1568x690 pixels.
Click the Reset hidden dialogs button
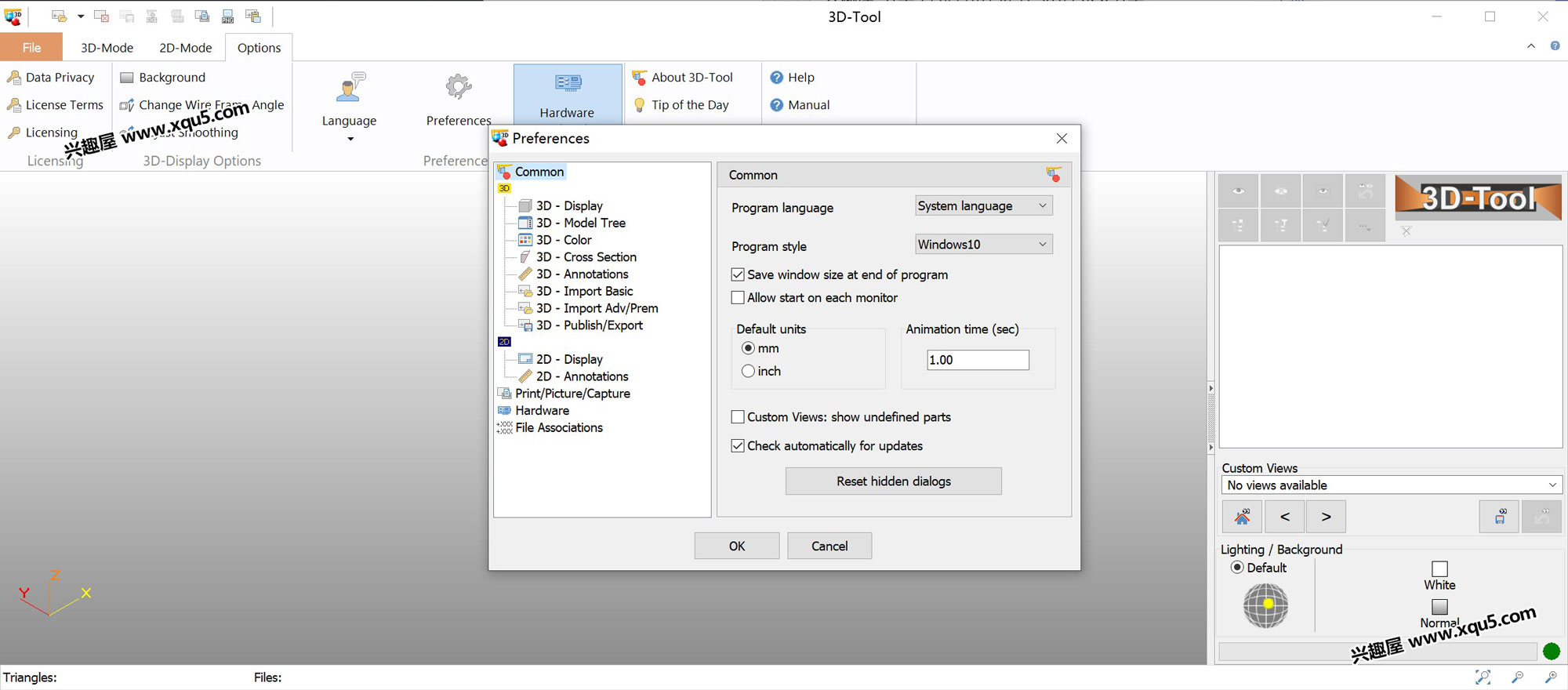(894, 481)
